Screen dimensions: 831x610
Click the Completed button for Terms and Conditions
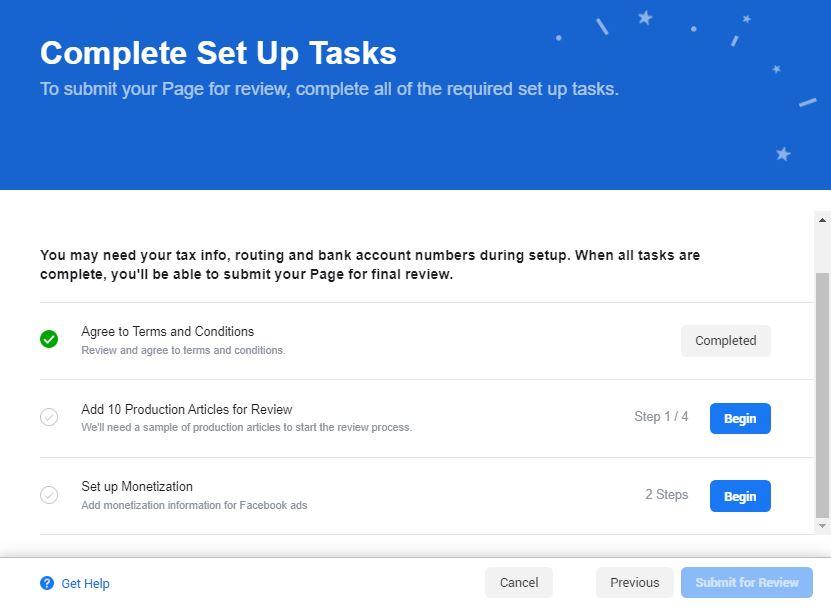[x=725, y=341]
